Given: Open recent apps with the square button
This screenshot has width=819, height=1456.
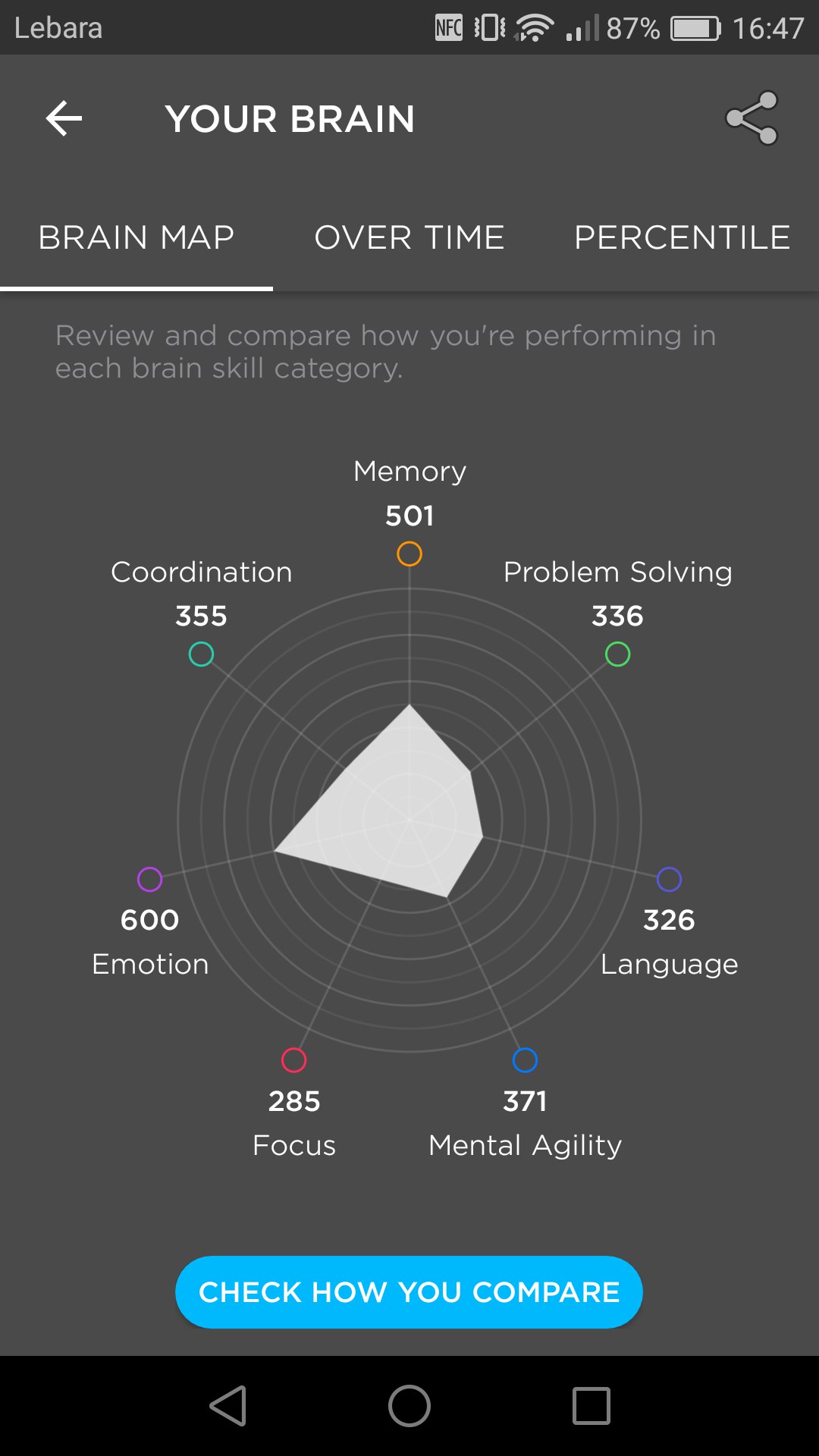Looking at the screenshot, I should click(591, 1406).
